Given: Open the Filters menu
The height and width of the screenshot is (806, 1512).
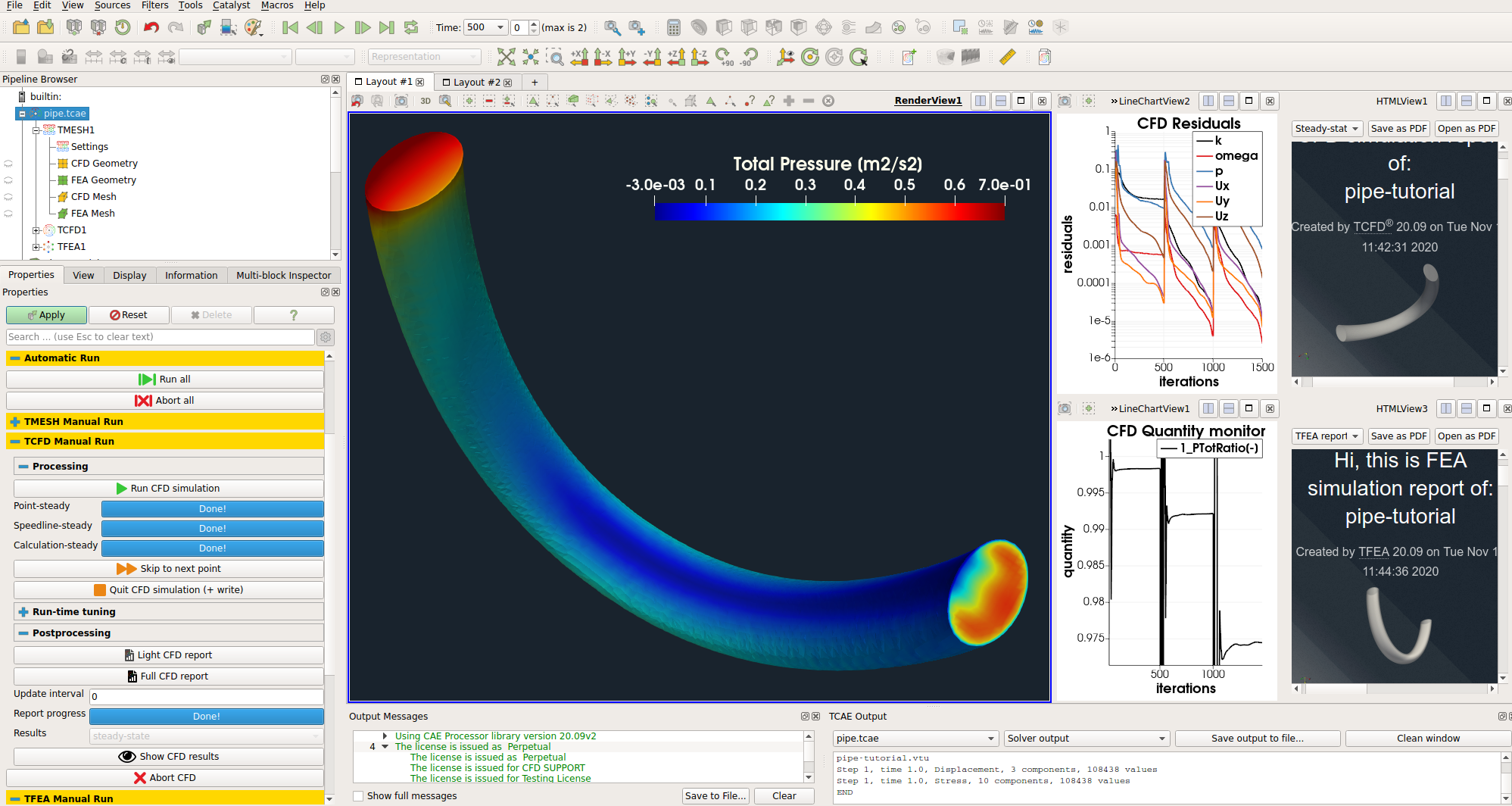Looking at the screenshot, I should click(154, 5).
